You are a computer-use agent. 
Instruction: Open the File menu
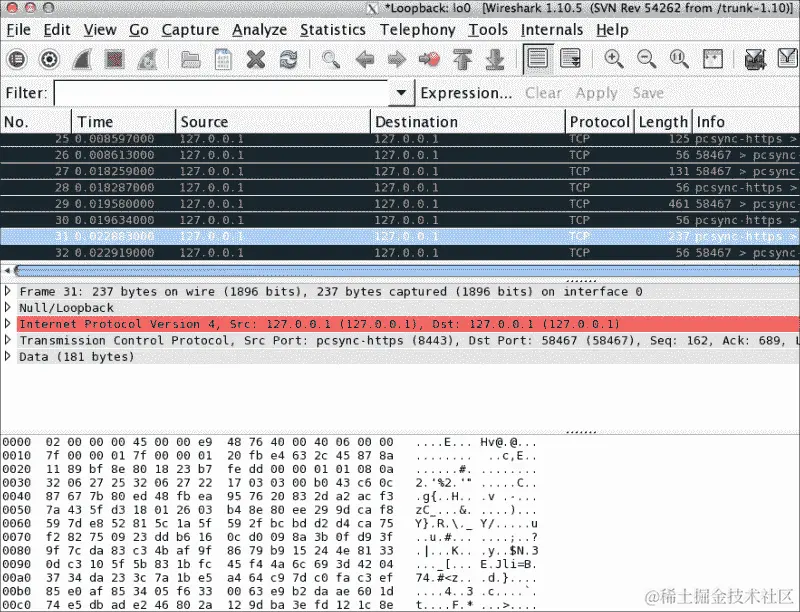(x=18, y=30)
